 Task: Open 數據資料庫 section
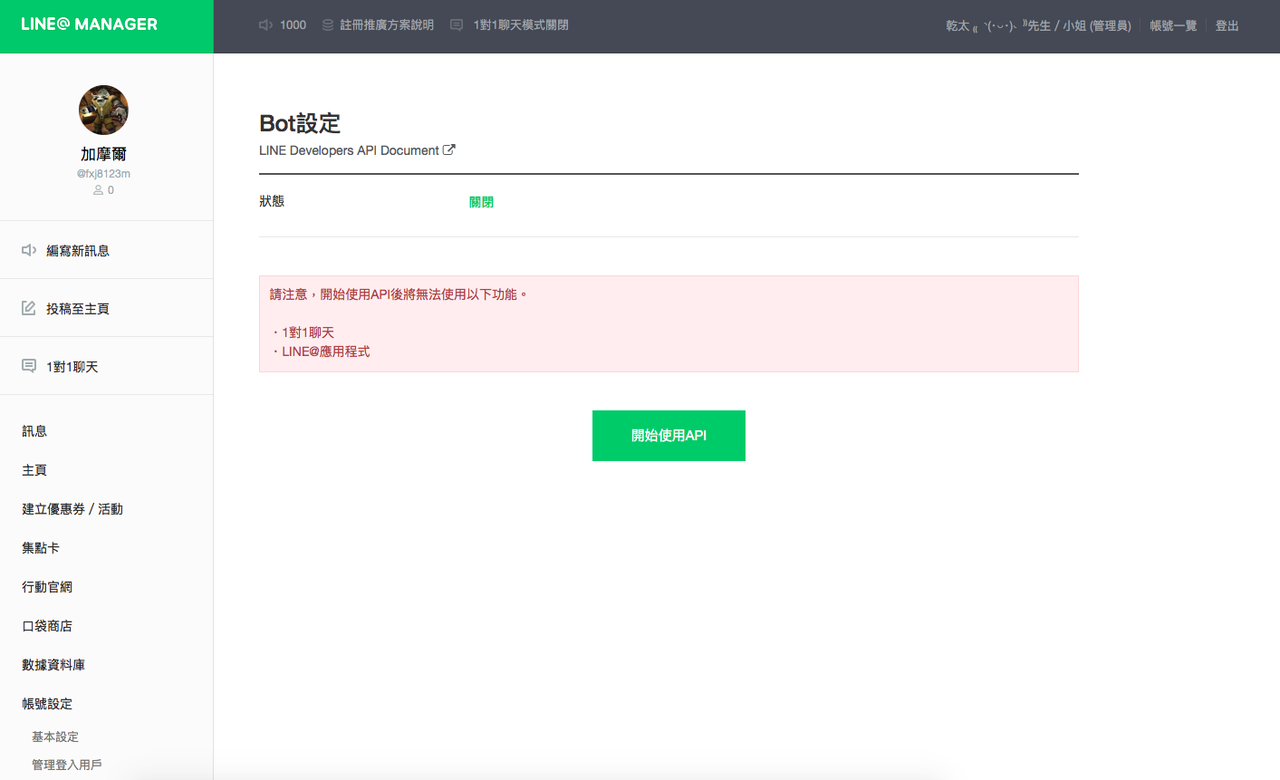[54, 665]
